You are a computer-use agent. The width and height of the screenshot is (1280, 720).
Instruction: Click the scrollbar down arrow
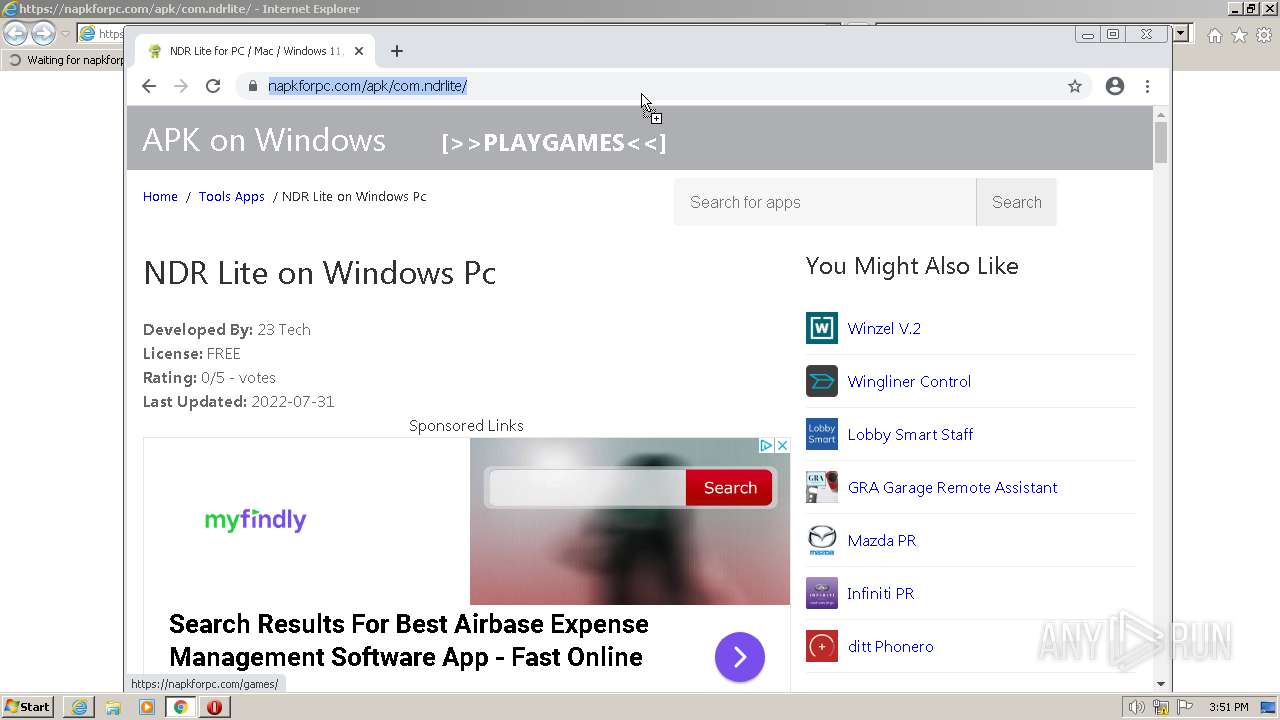point(1161,684)
